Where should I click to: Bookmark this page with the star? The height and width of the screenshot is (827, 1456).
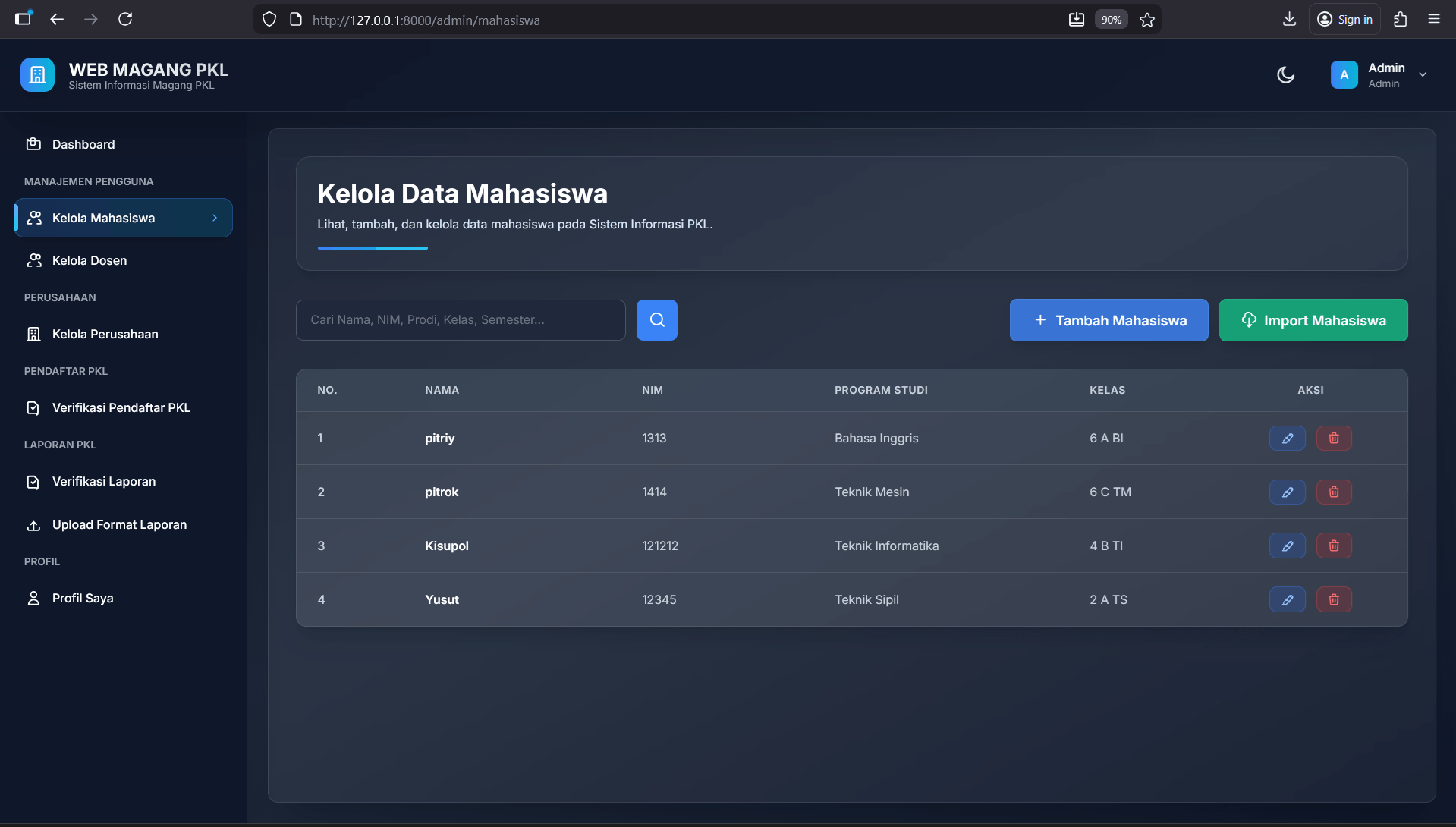(1147, 20)
